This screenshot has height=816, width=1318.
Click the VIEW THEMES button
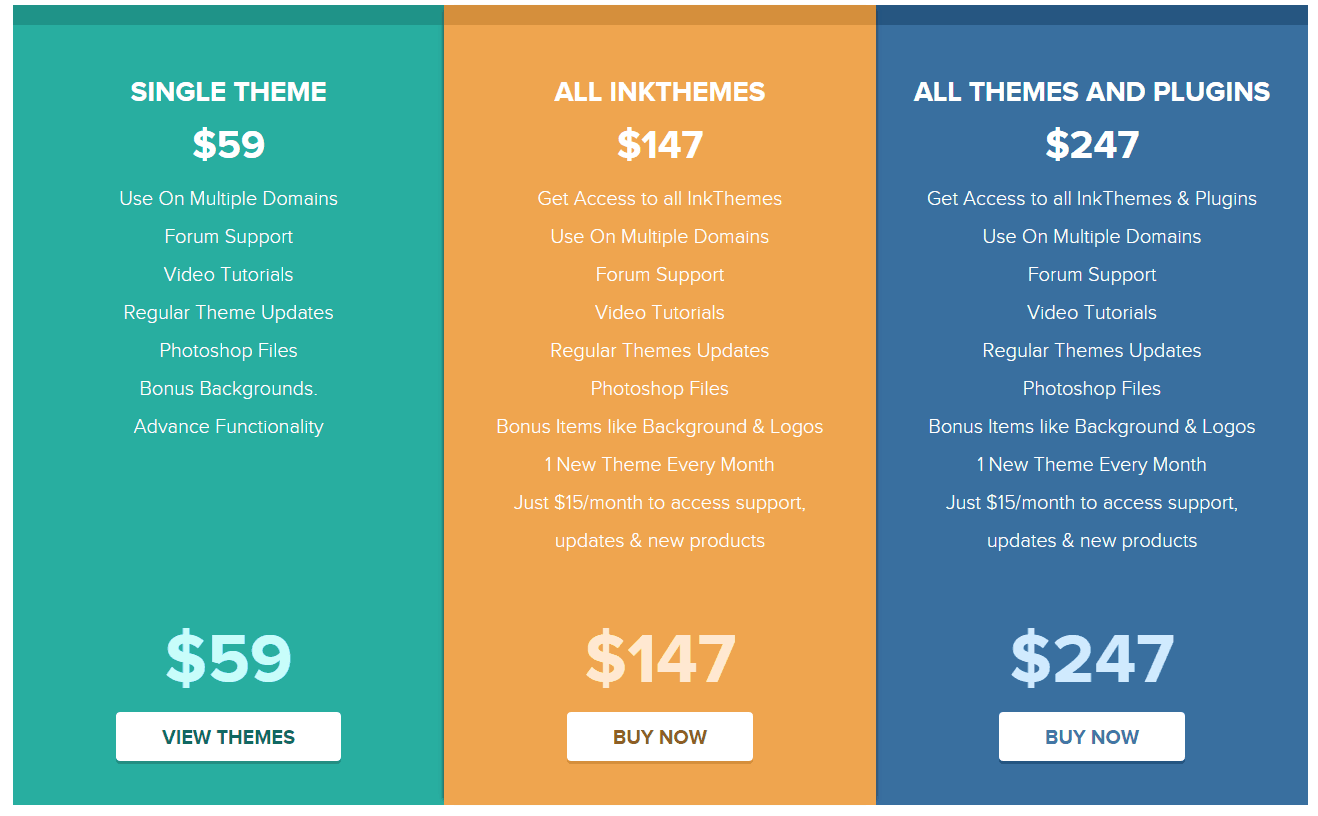pyautogui.click(x=228, y=737)
